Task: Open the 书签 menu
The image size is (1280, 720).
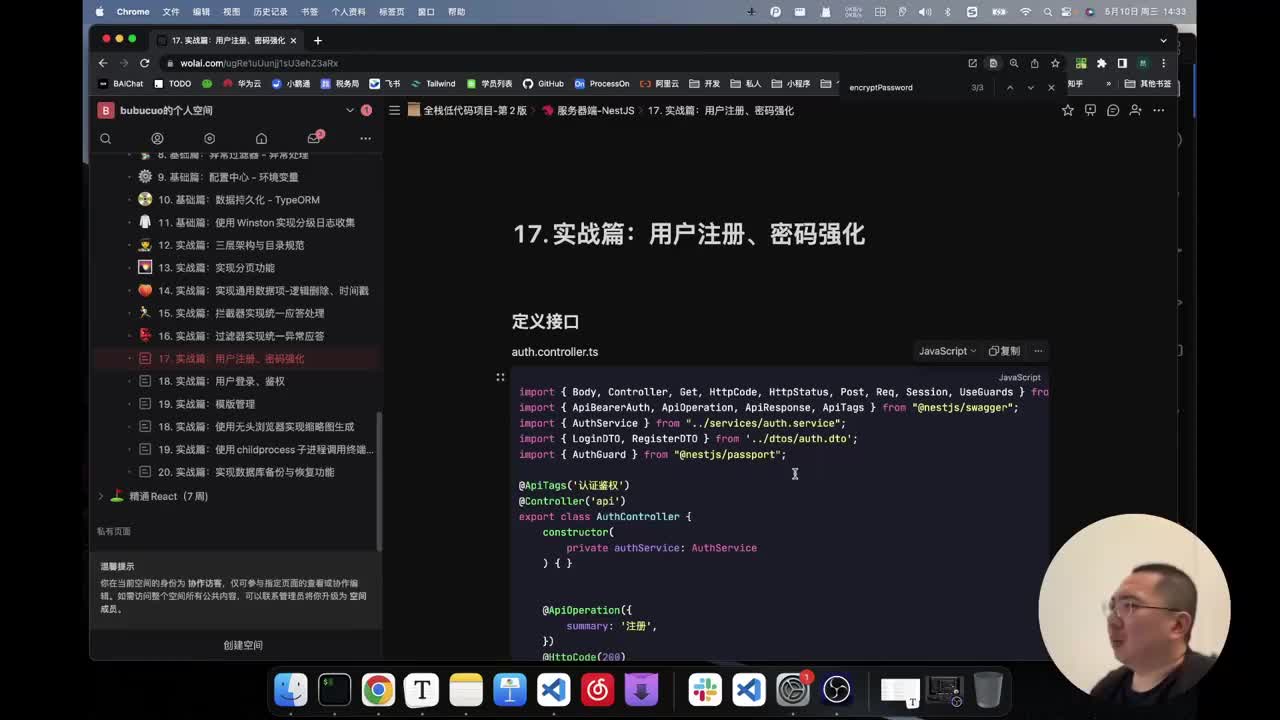Action: 309,12
